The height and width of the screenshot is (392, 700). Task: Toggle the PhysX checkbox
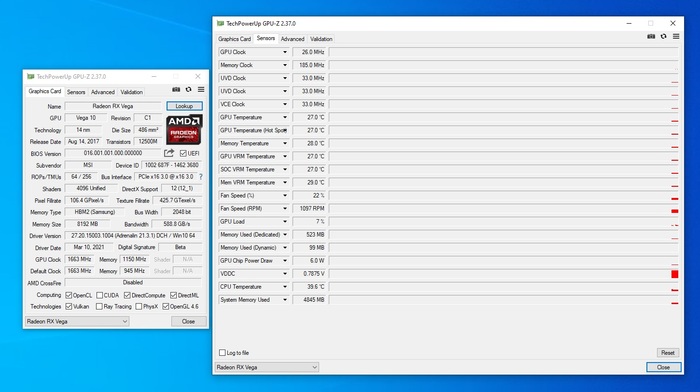tap(139, 306)
